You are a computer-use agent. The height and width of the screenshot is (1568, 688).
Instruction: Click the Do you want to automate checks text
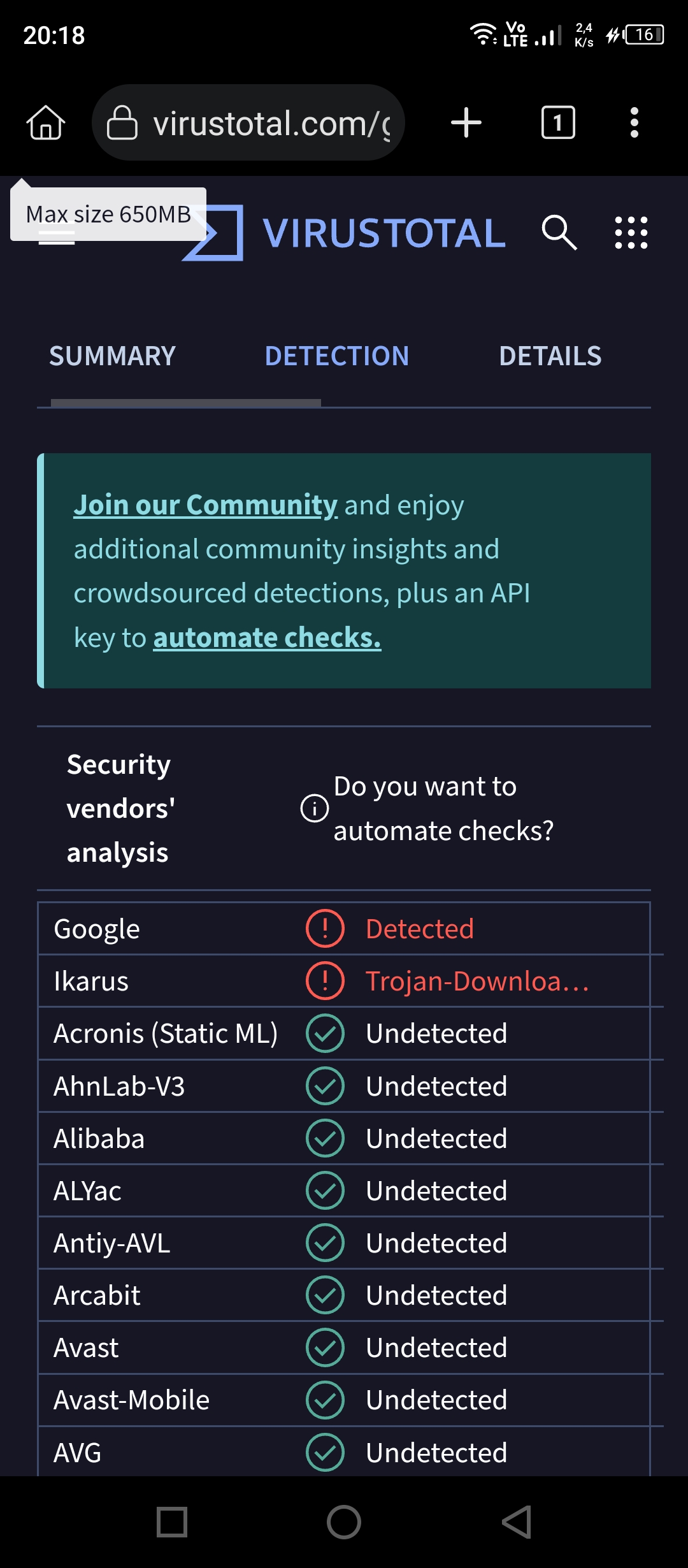(x=443, y=808)
